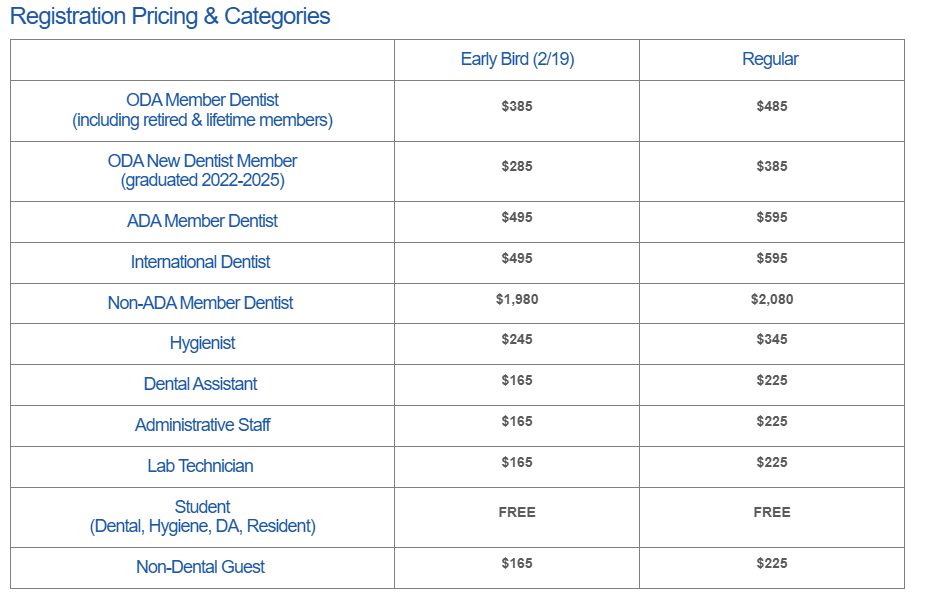Image resolution: width=925 pixels, height=603 pixels.
Task: Click the International Dentist category
Action: tap(201, 262)
